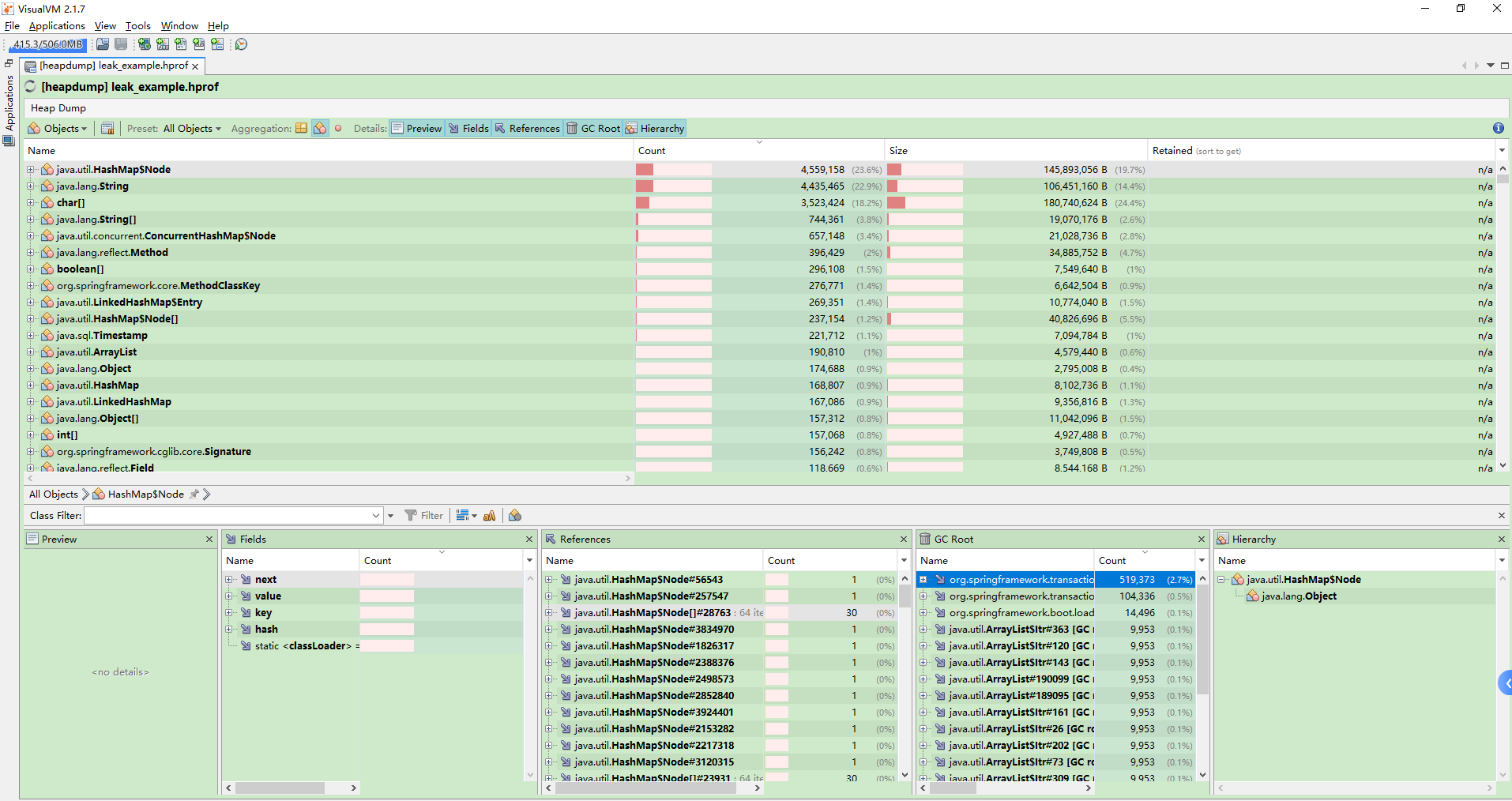This screenshot has height=801, width=1512.
Task: Open the Preset All Objects dropdown
Action: (192, 128)
